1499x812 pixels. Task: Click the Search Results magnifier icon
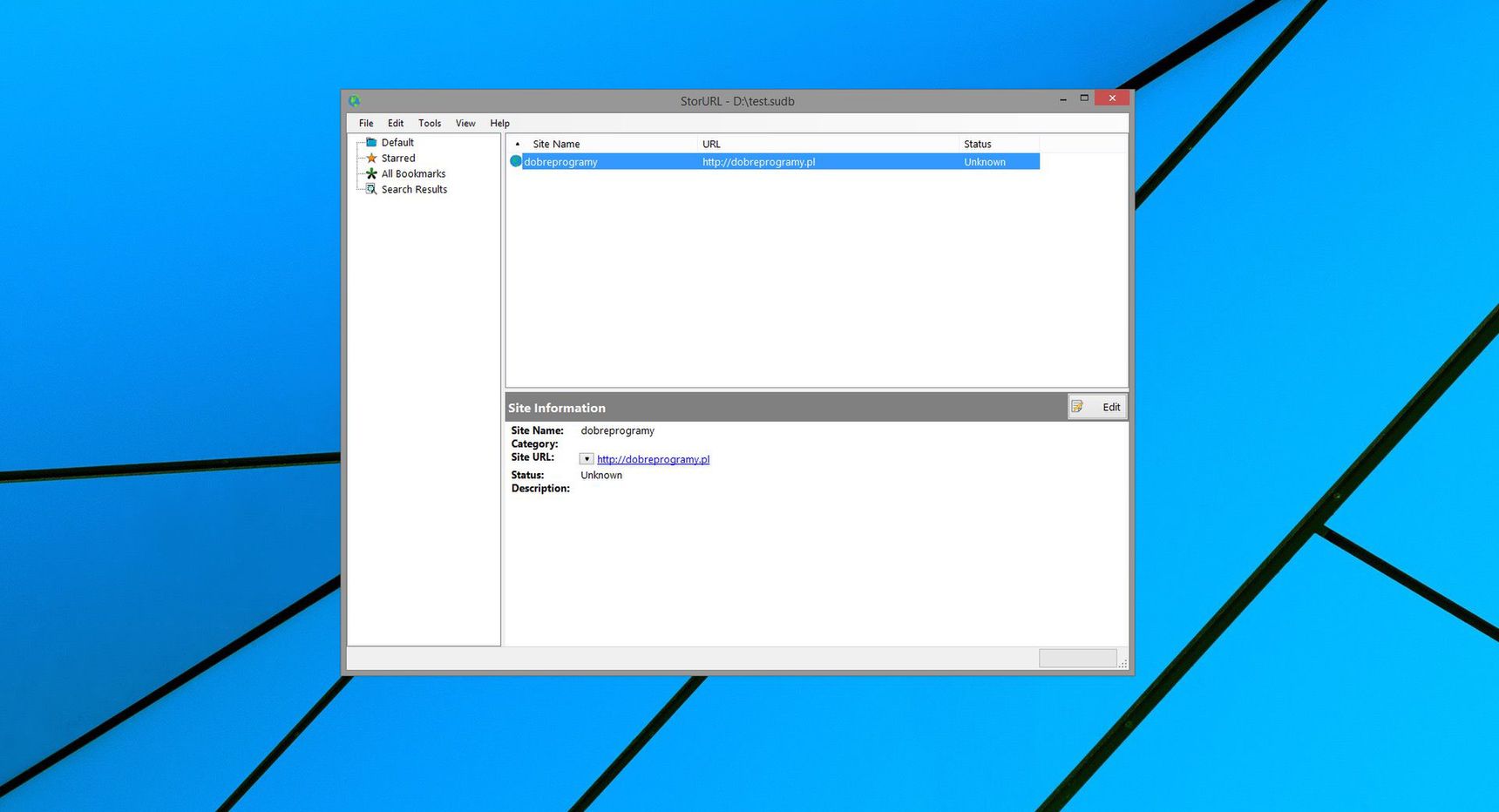(x=371, y=189)
